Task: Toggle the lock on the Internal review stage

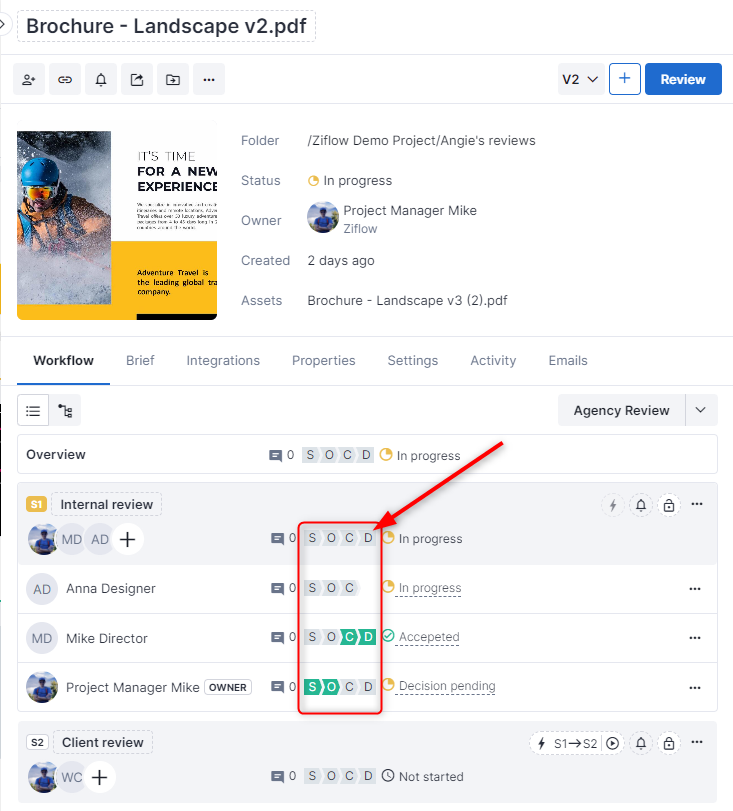Action: coord(669,505)
